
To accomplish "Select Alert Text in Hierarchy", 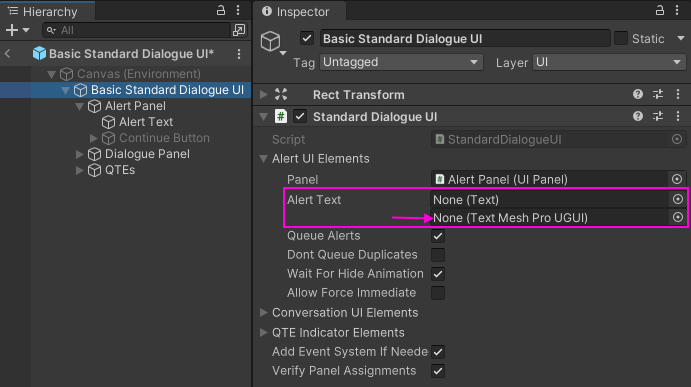I will coord(146,122).
